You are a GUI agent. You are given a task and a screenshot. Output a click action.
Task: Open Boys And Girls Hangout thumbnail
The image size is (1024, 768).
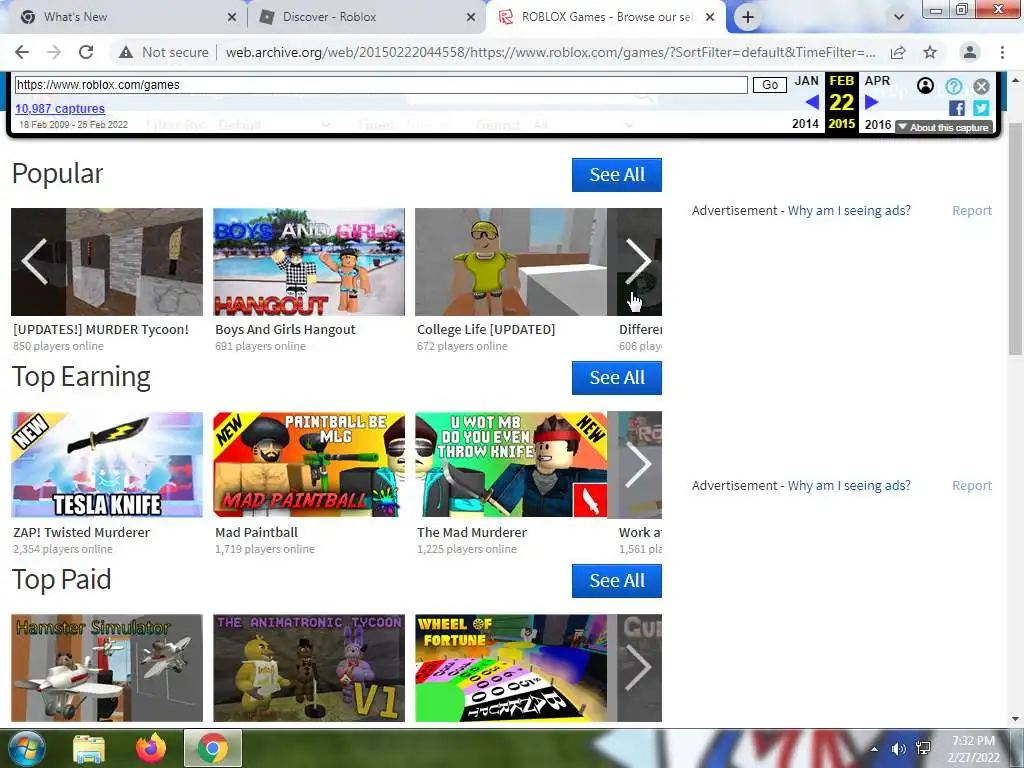309,262
